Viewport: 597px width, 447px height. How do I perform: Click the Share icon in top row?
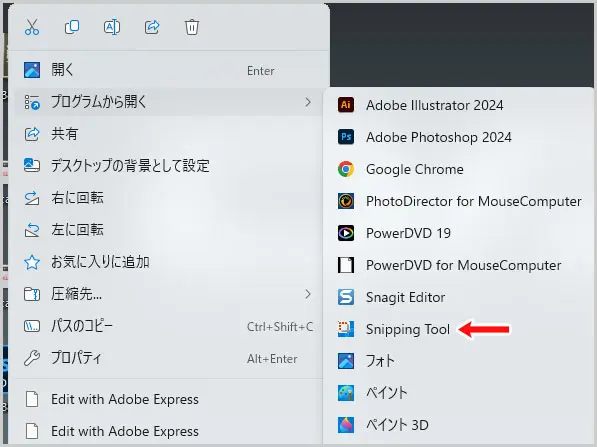[x=152, y=27]
